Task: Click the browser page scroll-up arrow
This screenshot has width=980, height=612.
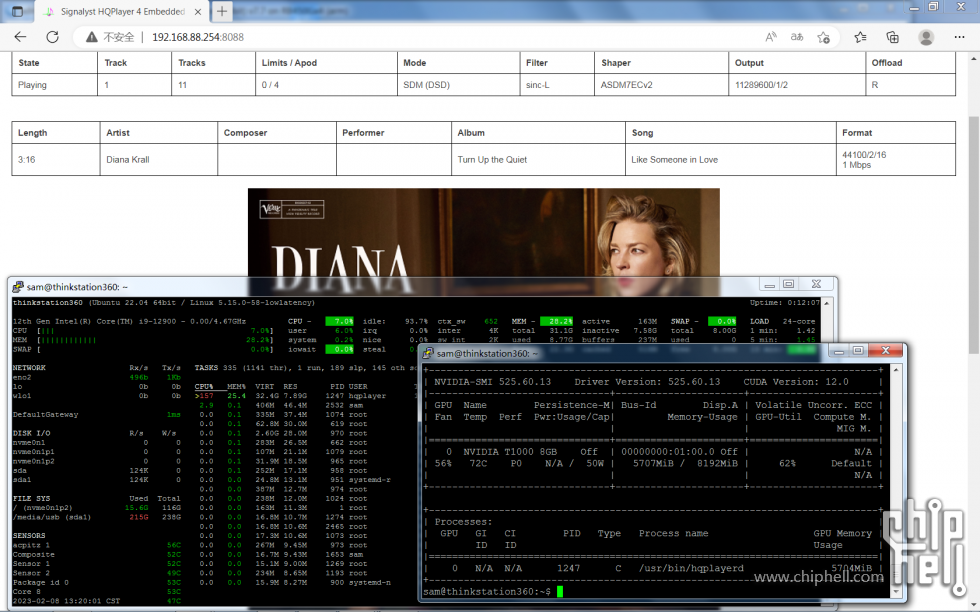Action: pyautogui.click(x=974, y=59)
